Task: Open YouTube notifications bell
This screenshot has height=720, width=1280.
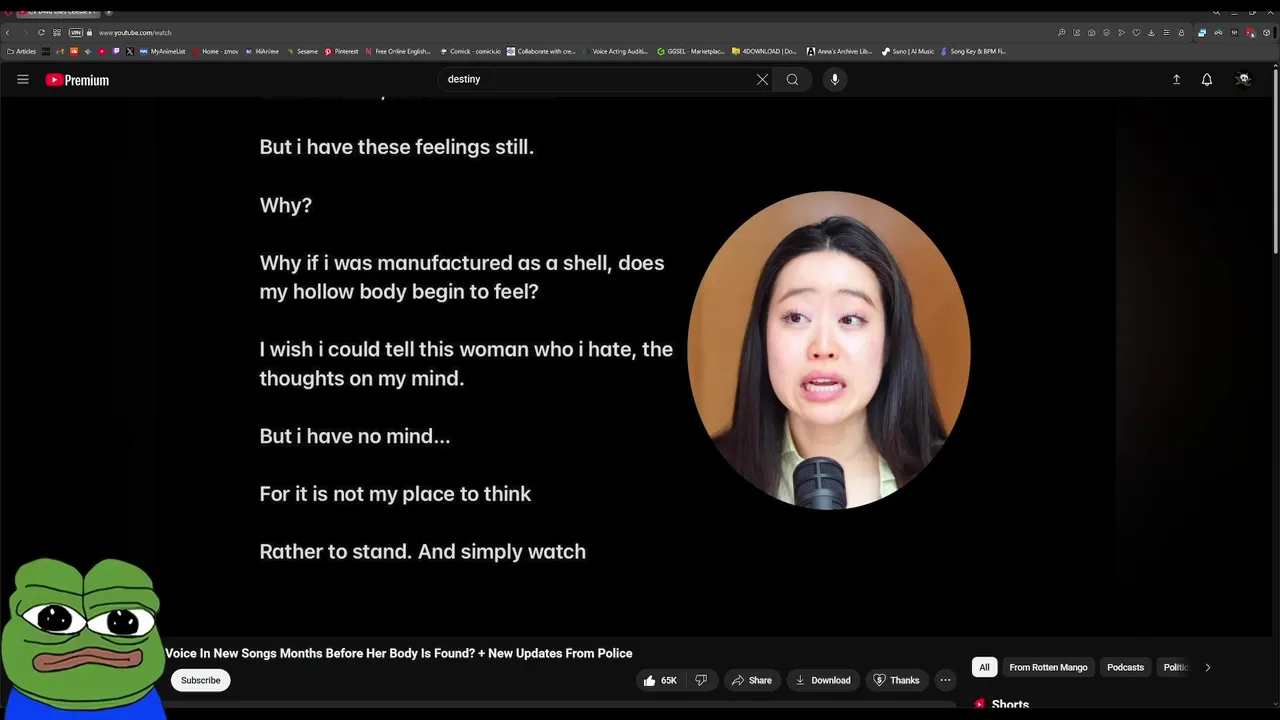Action: [x=1207, y=80]
